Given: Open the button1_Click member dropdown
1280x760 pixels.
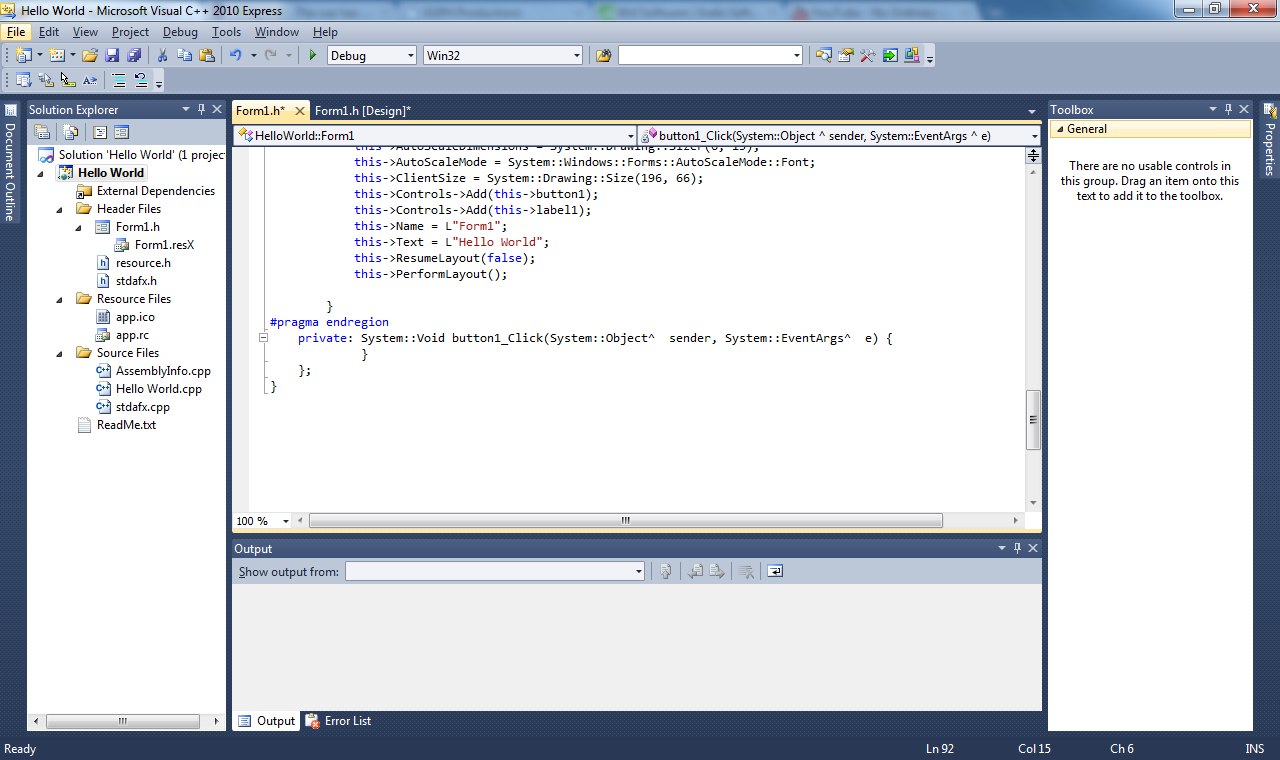Looking at the screenshot, I should (x=1034, y=135).
